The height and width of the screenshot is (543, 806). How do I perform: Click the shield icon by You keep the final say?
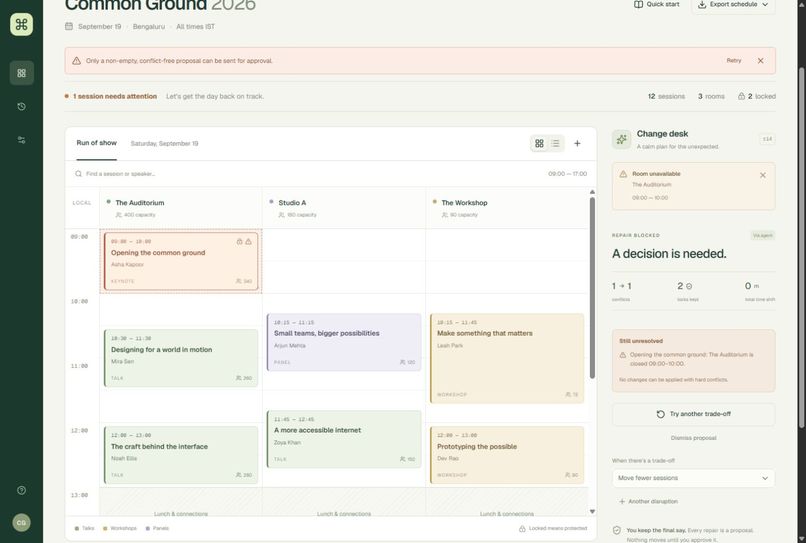tap(617, 530)
